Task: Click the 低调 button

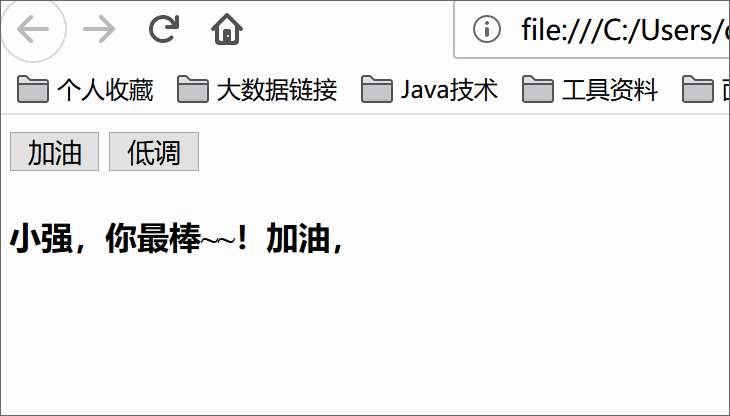Action: pyautogui.click(x=154, y=152)
